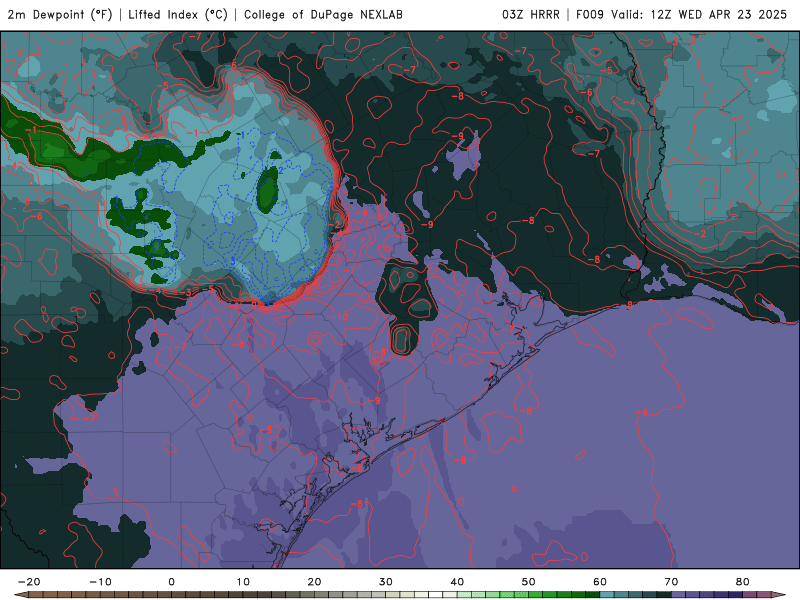Click the -20 label on the color scale
Screen dimensions: 800x600
(x=29, y=582)
